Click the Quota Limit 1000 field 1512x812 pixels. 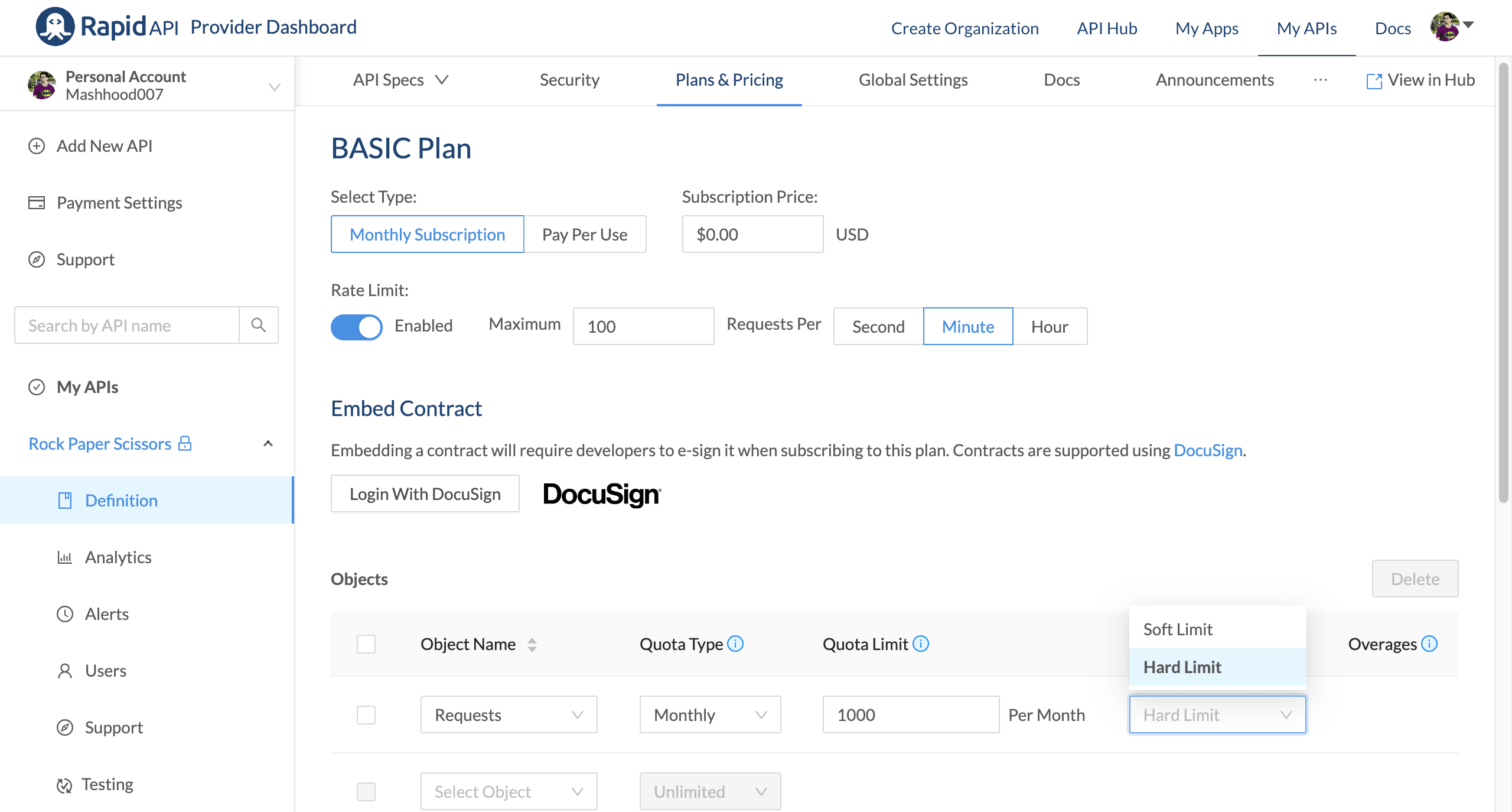[x=911, y=714]
